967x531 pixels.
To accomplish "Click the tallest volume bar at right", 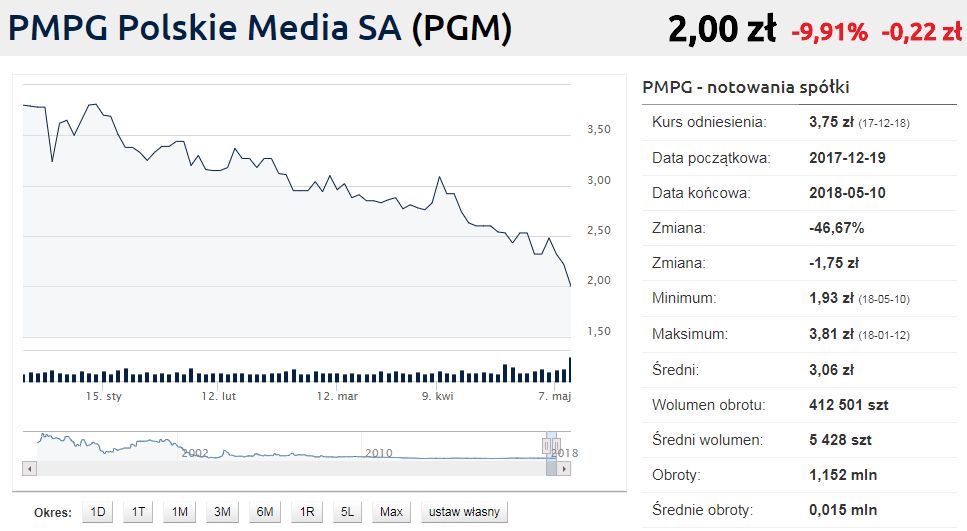I will coord(570,369).
